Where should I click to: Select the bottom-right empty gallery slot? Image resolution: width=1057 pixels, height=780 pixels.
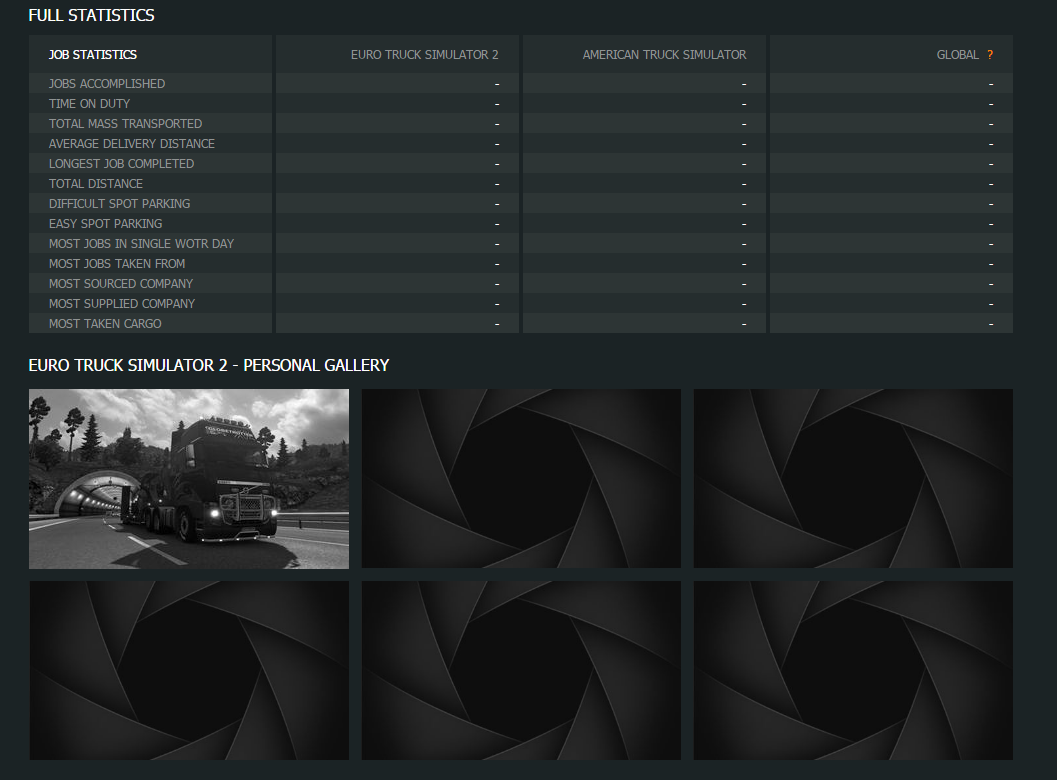click(853, 671)
